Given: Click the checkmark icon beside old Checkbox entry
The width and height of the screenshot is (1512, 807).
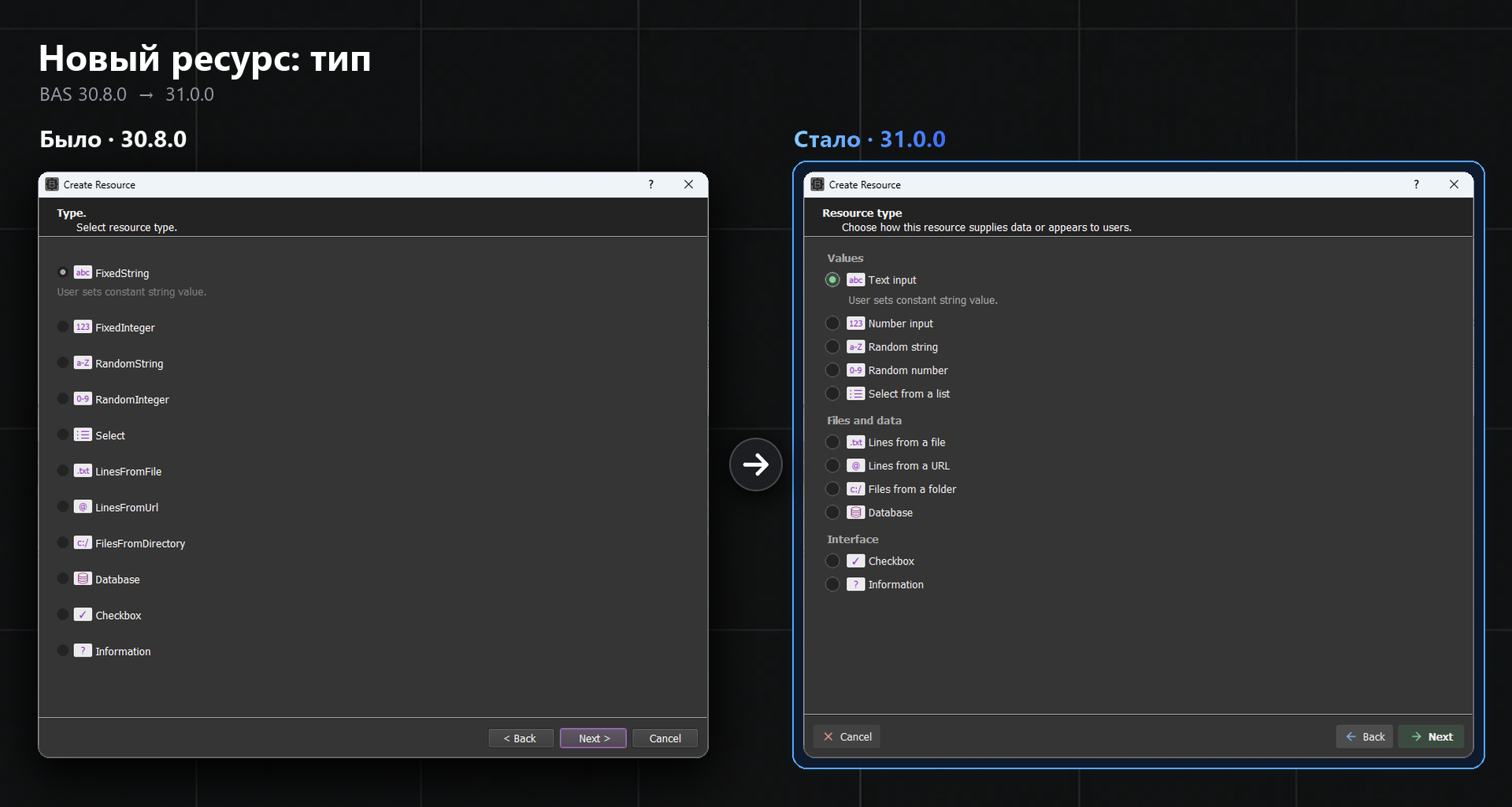Looking at the screenshot, I should [x=83, y=615].
